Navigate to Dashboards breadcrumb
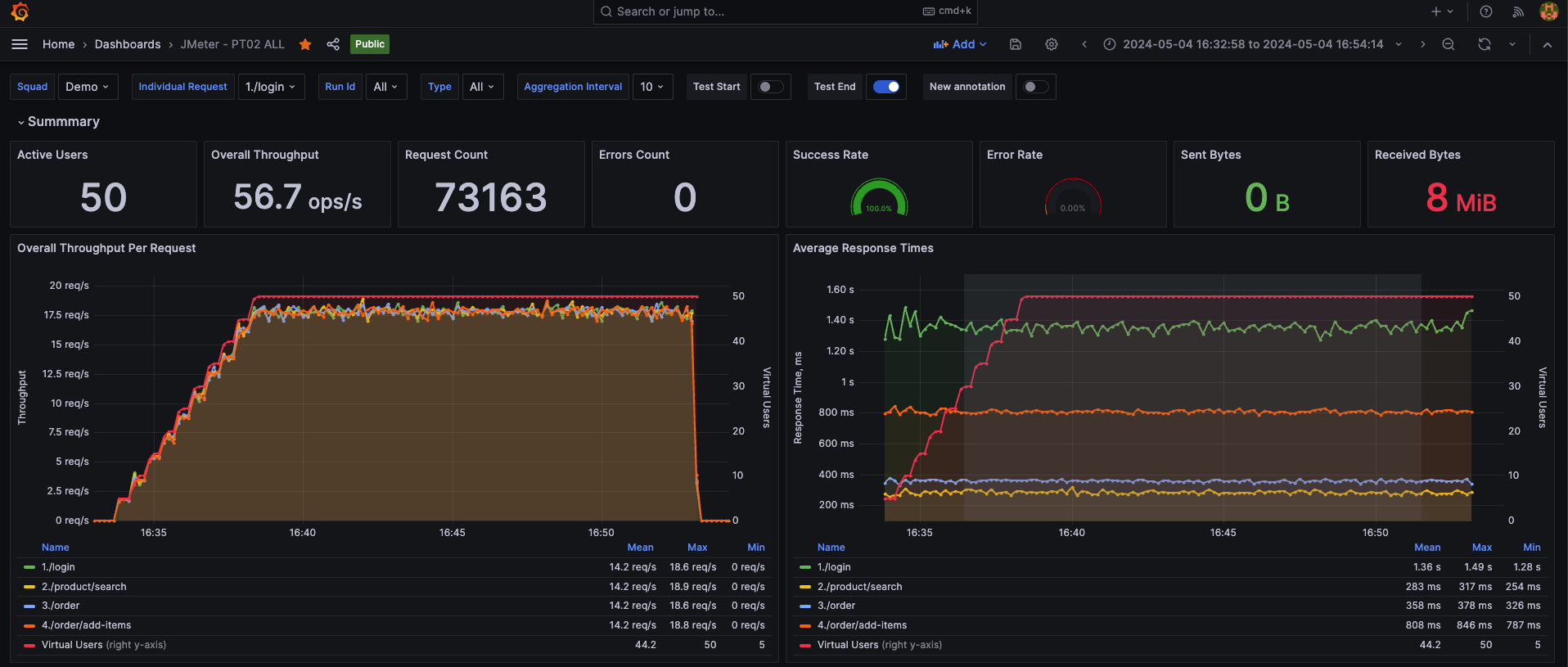This screenshot has height=667, width=1568. pos(128,44)
